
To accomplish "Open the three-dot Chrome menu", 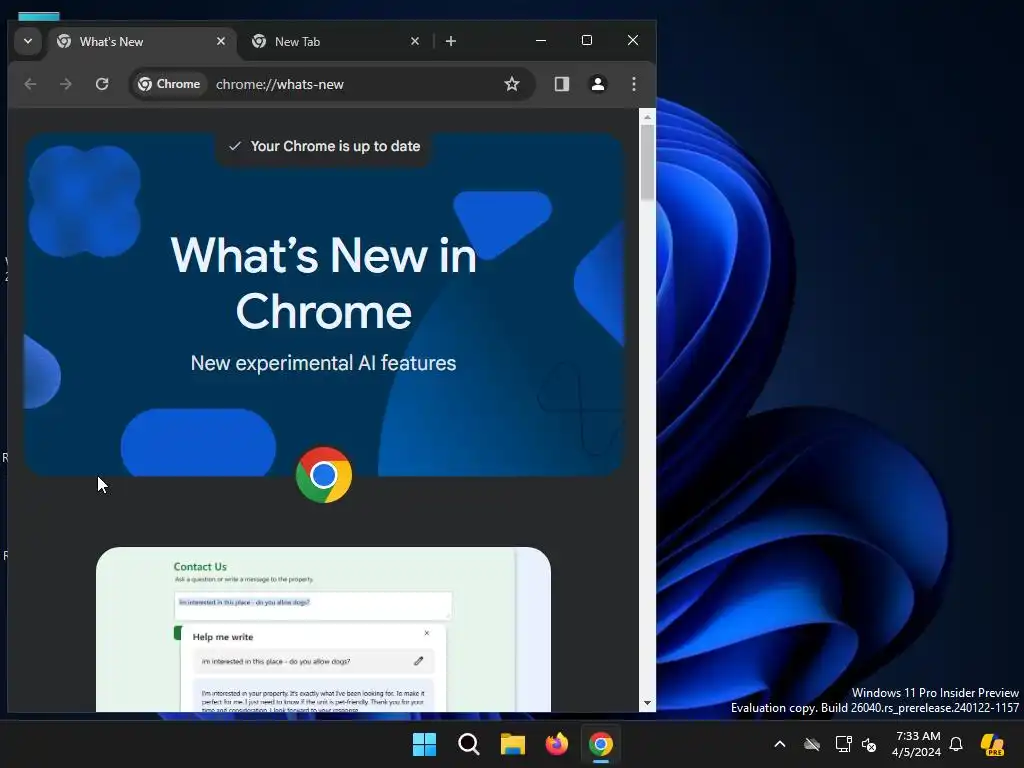I will point(633,84).
